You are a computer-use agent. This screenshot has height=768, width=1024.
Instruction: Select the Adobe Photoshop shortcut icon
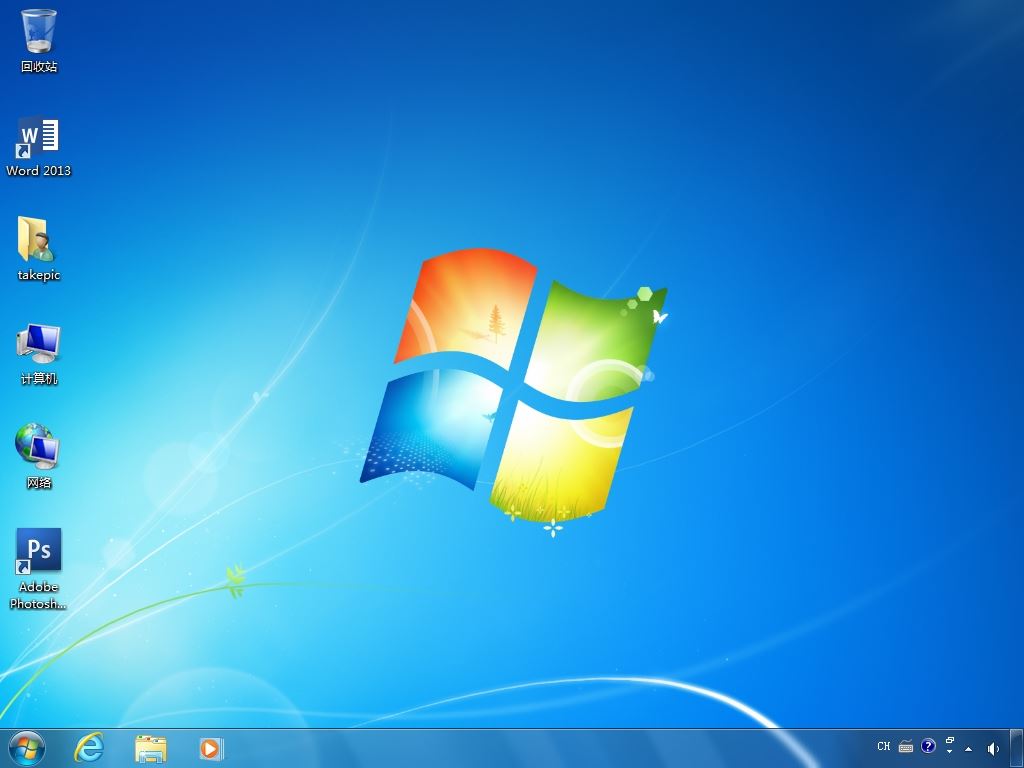coord(39,551)
